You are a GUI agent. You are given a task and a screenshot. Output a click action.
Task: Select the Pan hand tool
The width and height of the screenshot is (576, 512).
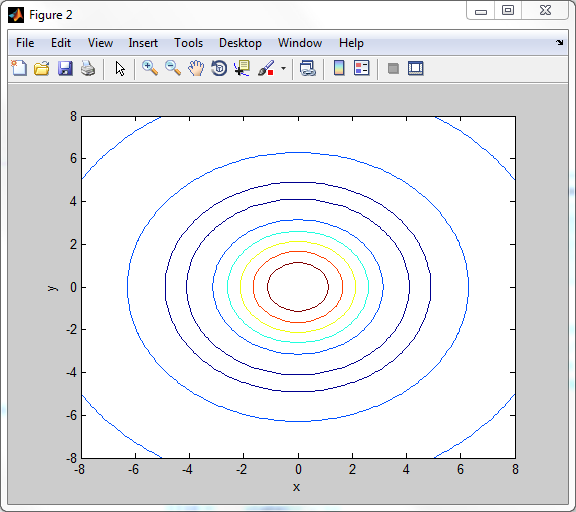click(x=196, y=68)
